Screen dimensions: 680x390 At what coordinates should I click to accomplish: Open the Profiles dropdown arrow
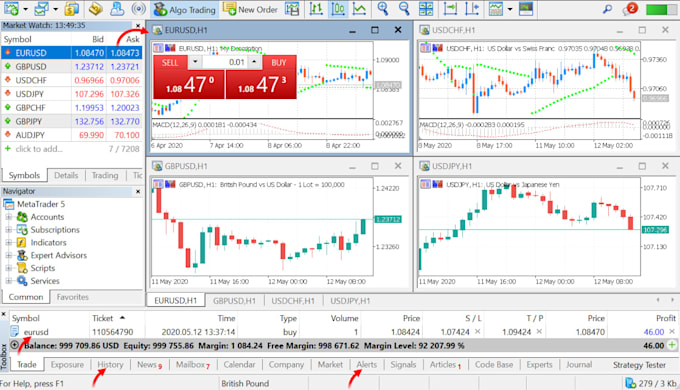coord(56,9)
